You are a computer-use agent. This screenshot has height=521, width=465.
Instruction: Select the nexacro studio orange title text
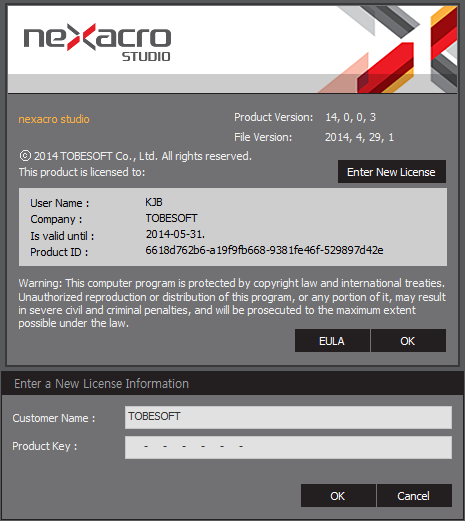(x=54, y=119)
